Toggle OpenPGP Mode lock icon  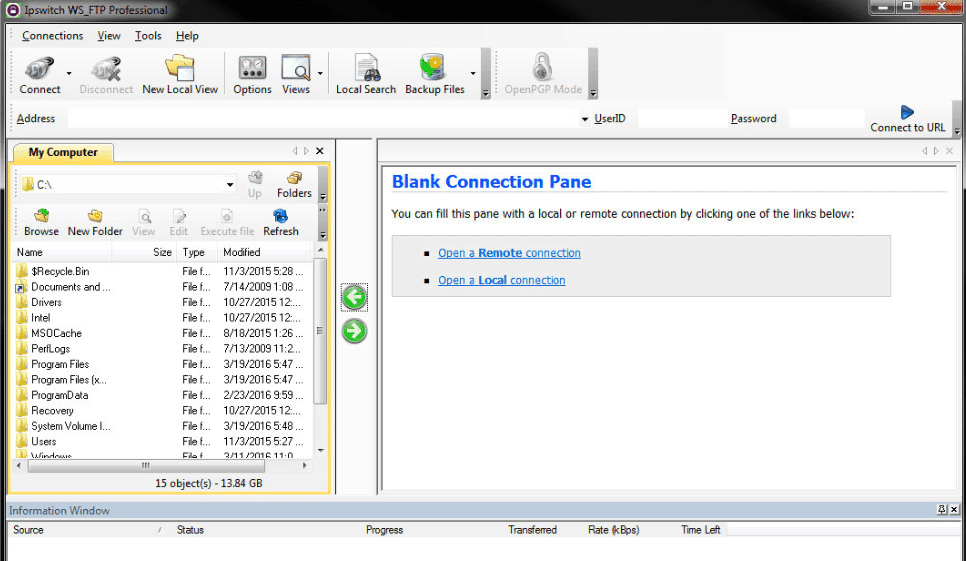(542, 67)
